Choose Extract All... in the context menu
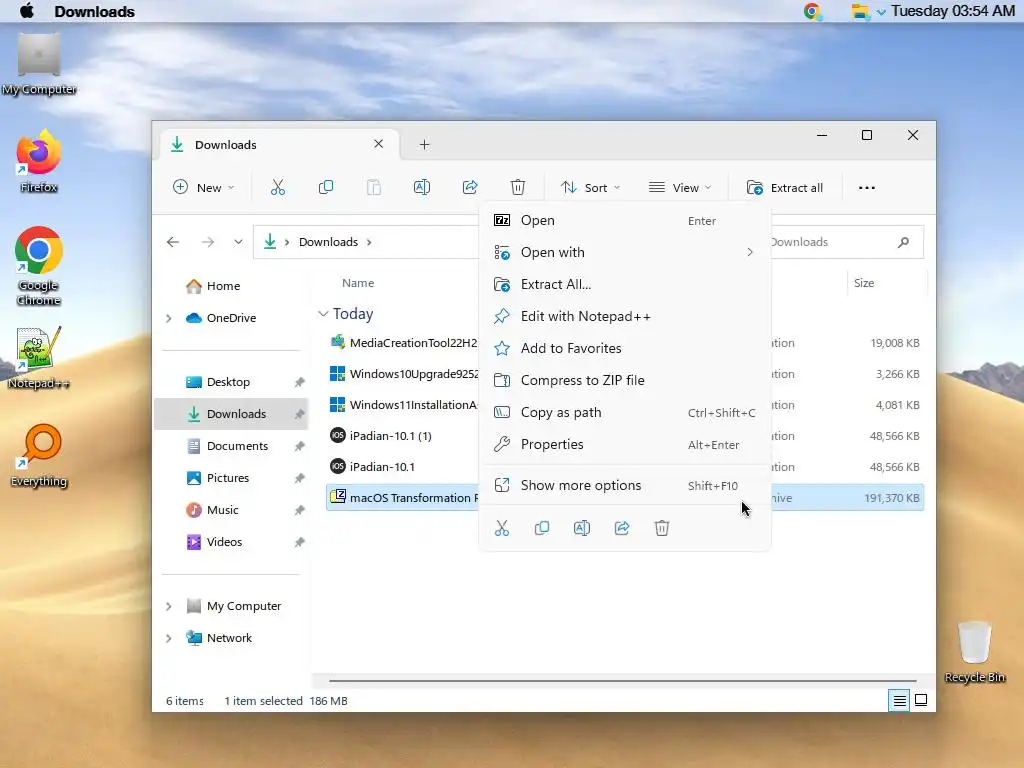 tap(624, 284)
